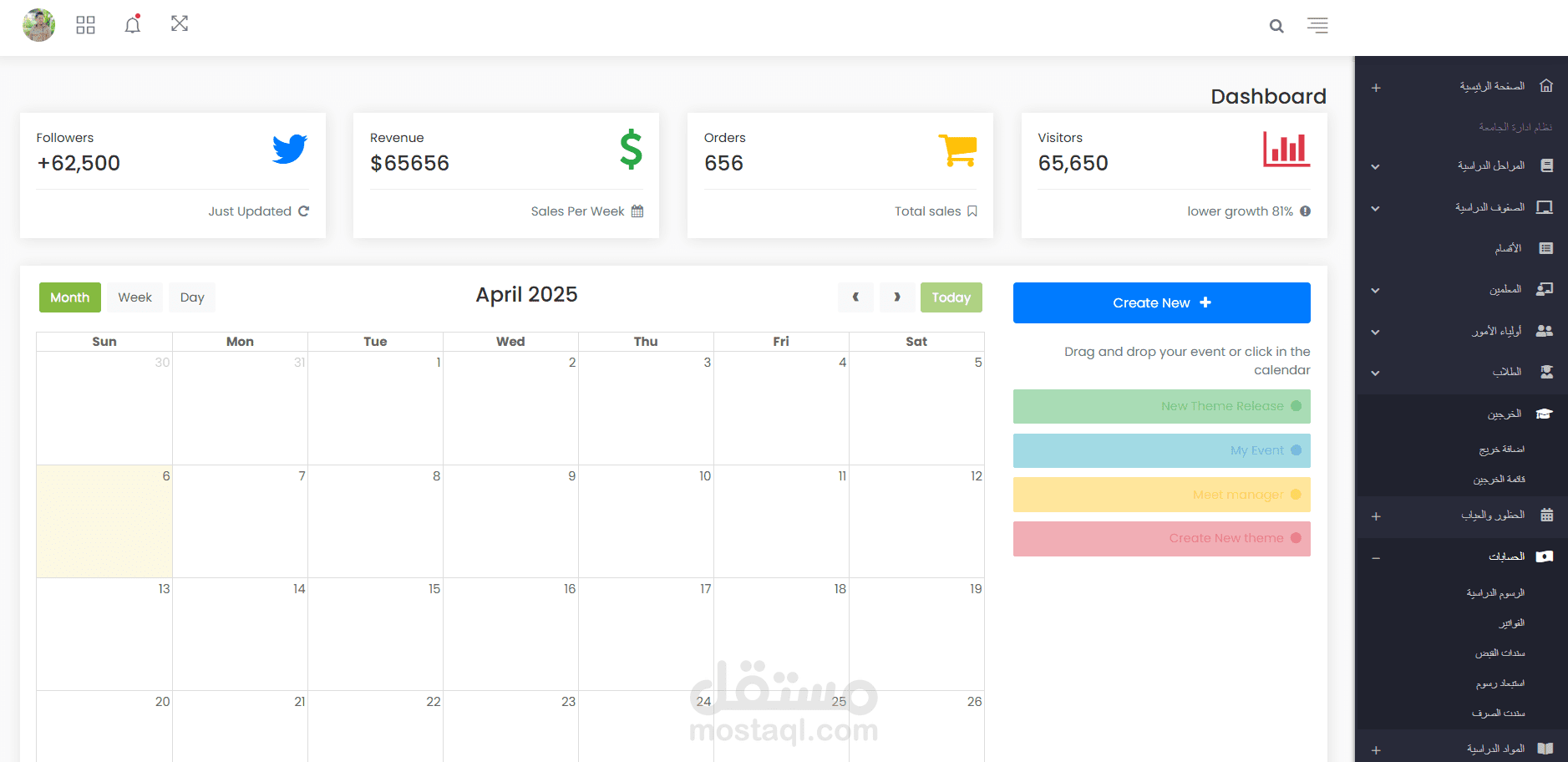Expand الحضور والغياب with its plus sign
Screen dimensions: 1568x762
point(1376,516)
